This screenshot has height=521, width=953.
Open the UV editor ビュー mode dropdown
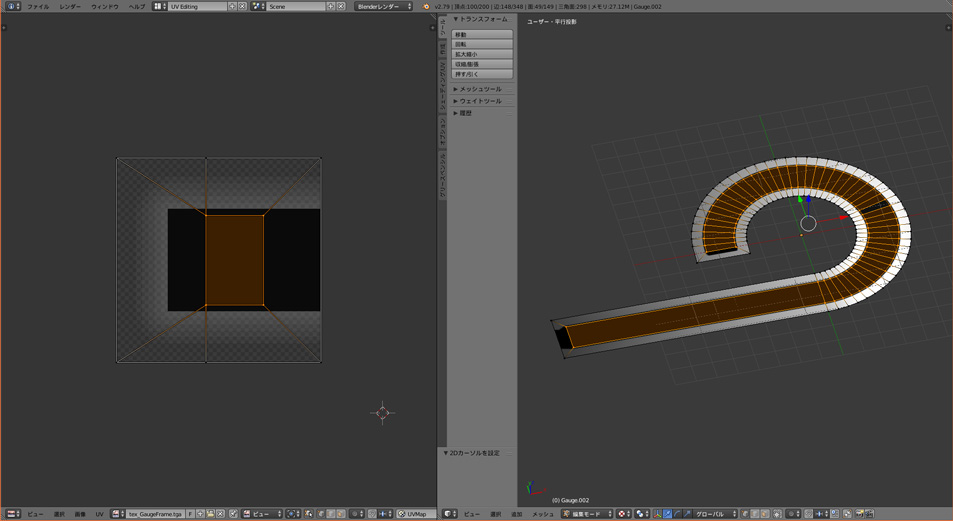coord(263,514)
